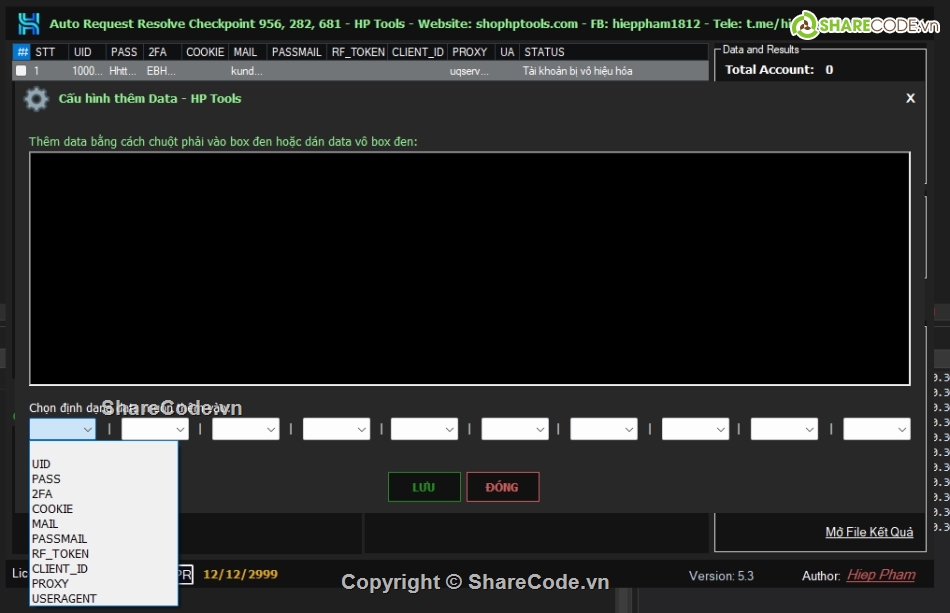Click the STT column header

[49, 52]
